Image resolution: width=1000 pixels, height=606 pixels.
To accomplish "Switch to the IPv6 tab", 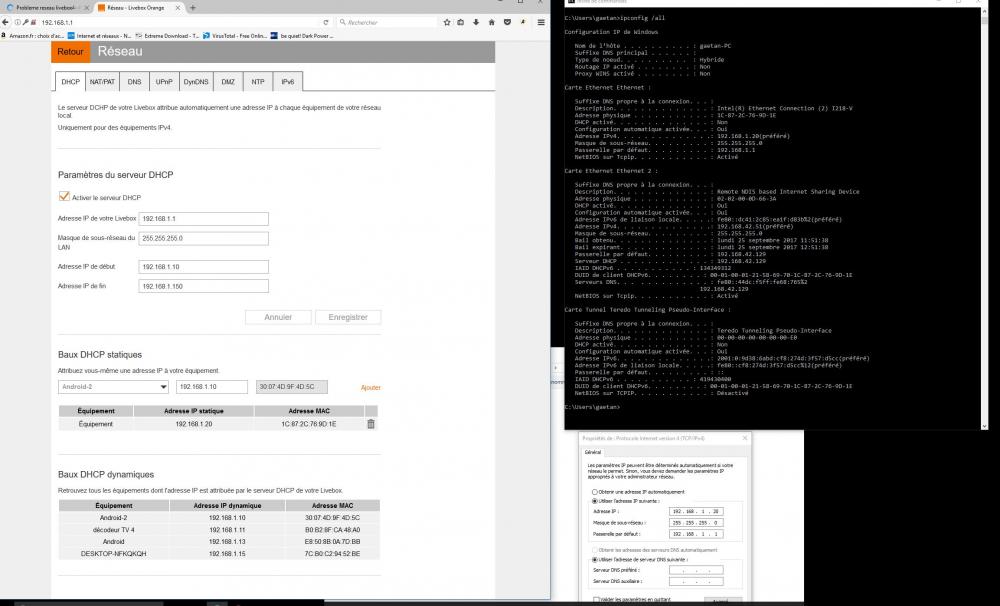I will click(287, 82).
